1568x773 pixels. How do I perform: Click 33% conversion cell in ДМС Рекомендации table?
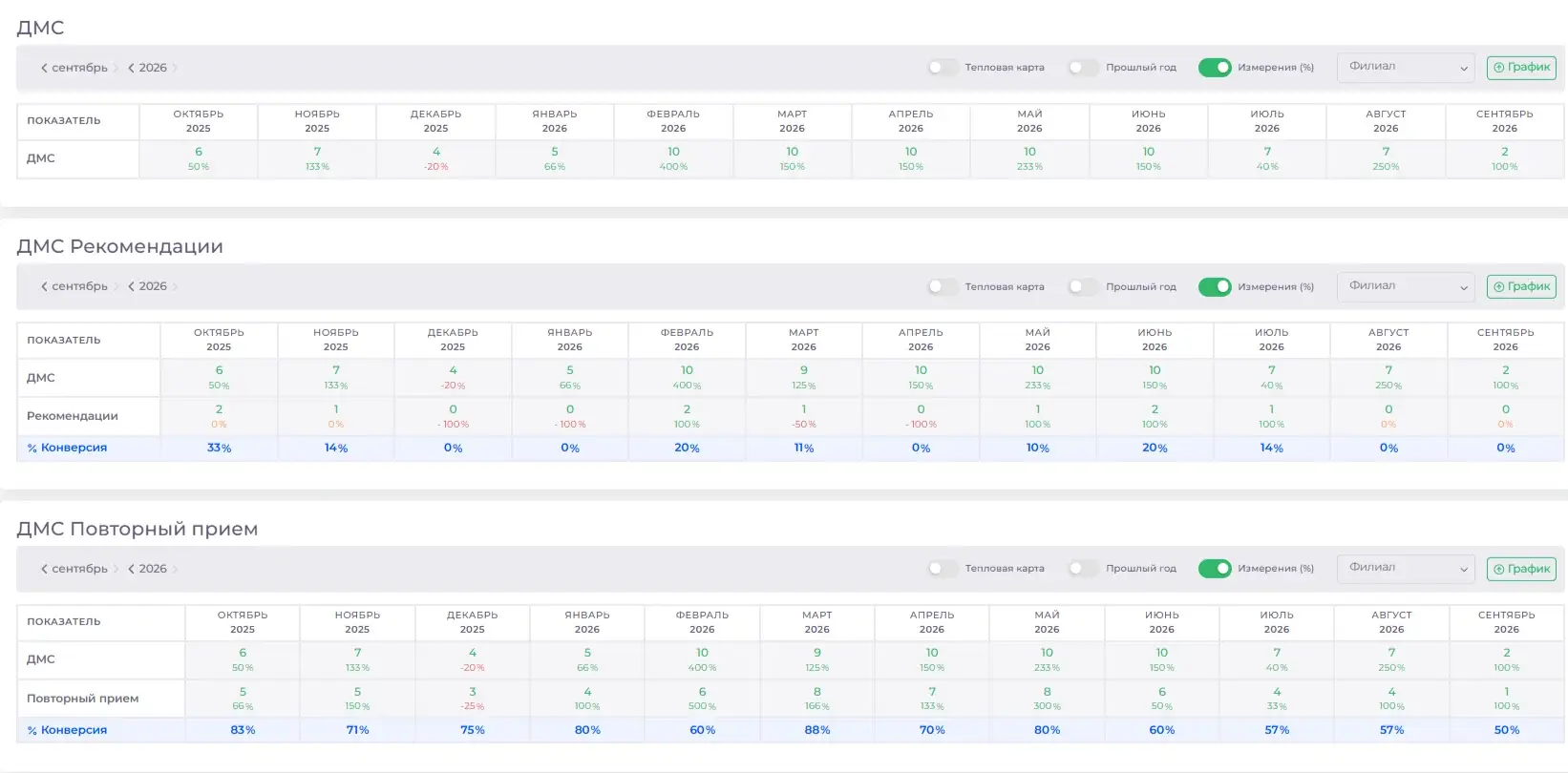(219, 448)
